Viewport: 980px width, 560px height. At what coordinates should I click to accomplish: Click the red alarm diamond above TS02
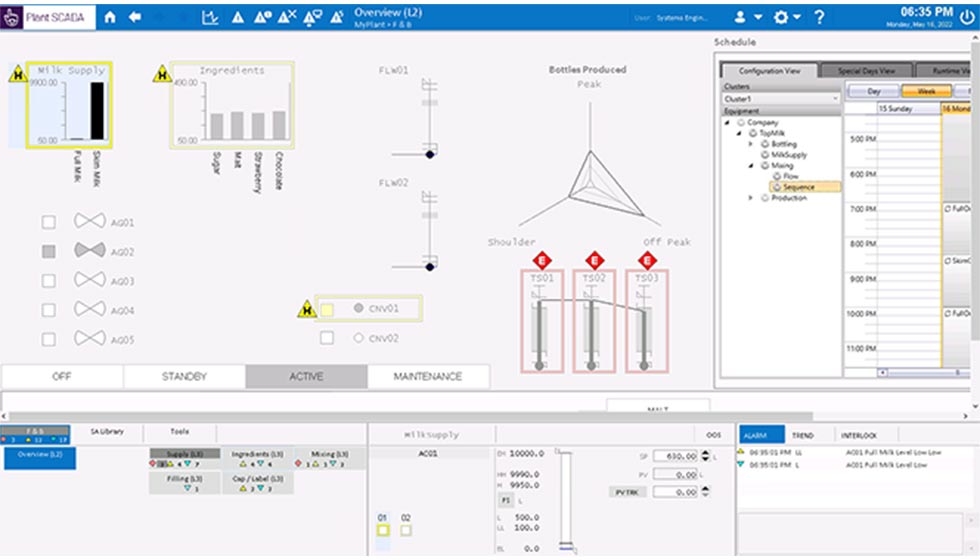click(595, 259)
